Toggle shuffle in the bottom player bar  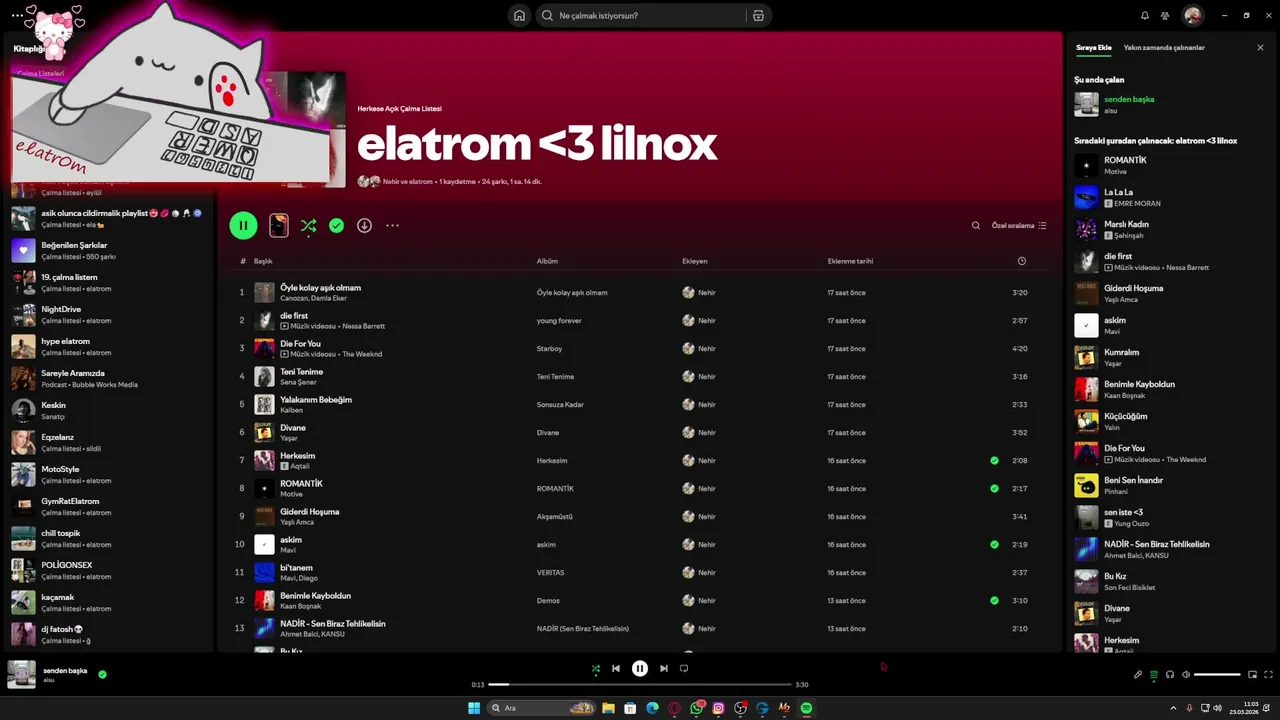pos(595,668)
